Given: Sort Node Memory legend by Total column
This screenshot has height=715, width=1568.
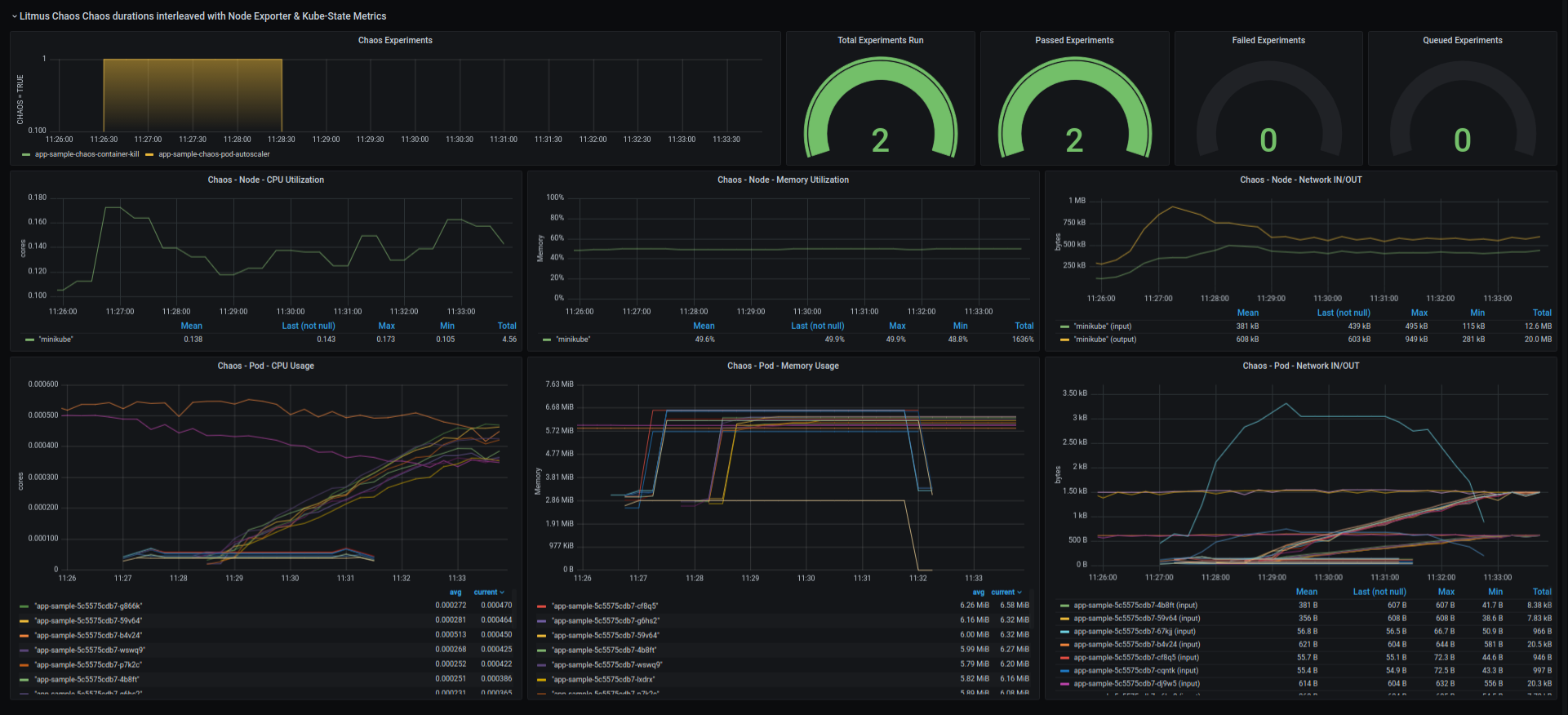Looking at the screenshot, I should point(1024,326).
